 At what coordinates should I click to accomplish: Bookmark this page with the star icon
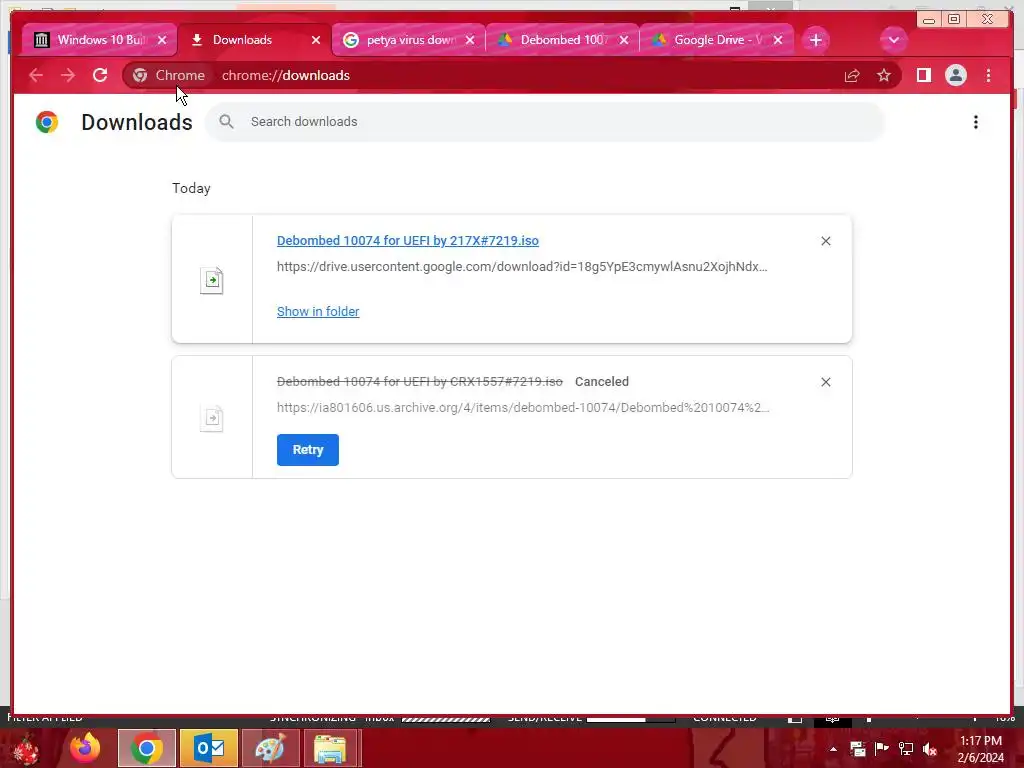pyautogui.click(x=884, y=76)
